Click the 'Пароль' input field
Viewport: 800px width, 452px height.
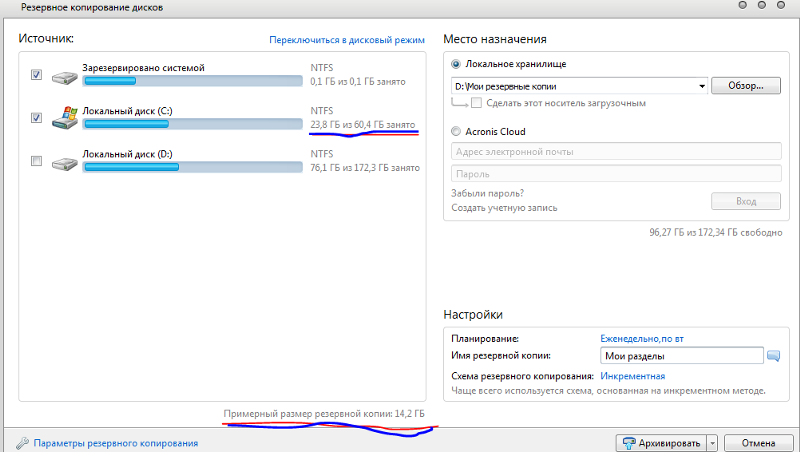tap(616, 174)
